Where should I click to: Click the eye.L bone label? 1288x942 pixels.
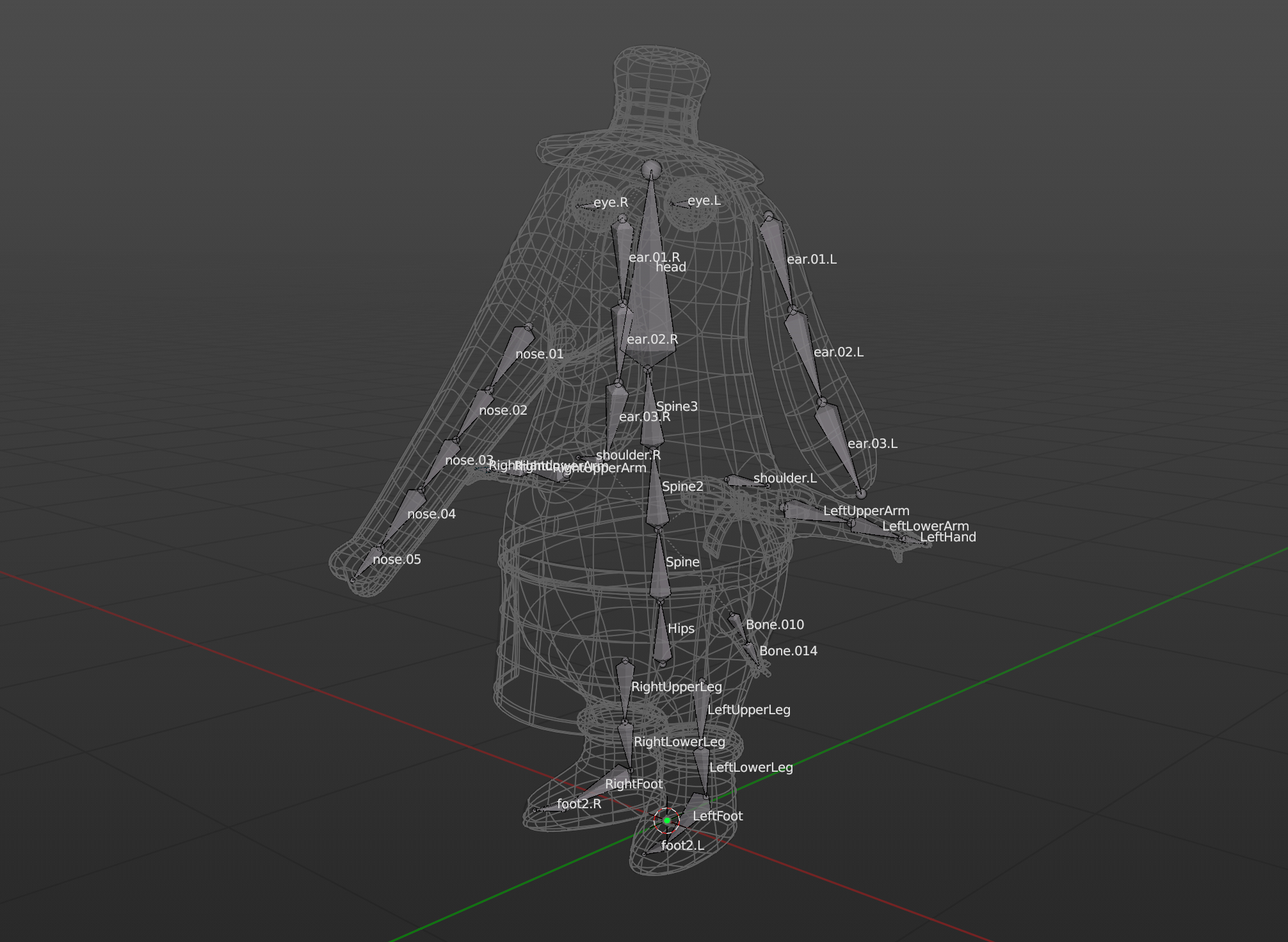(x=704, y=200)
